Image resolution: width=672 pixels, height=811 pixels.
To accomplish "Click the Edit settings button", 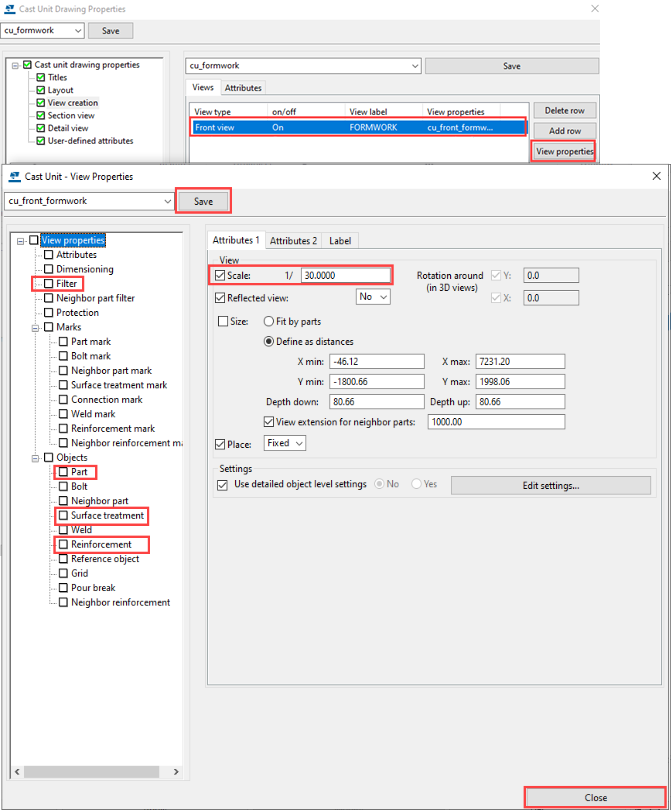I will 550,486.
